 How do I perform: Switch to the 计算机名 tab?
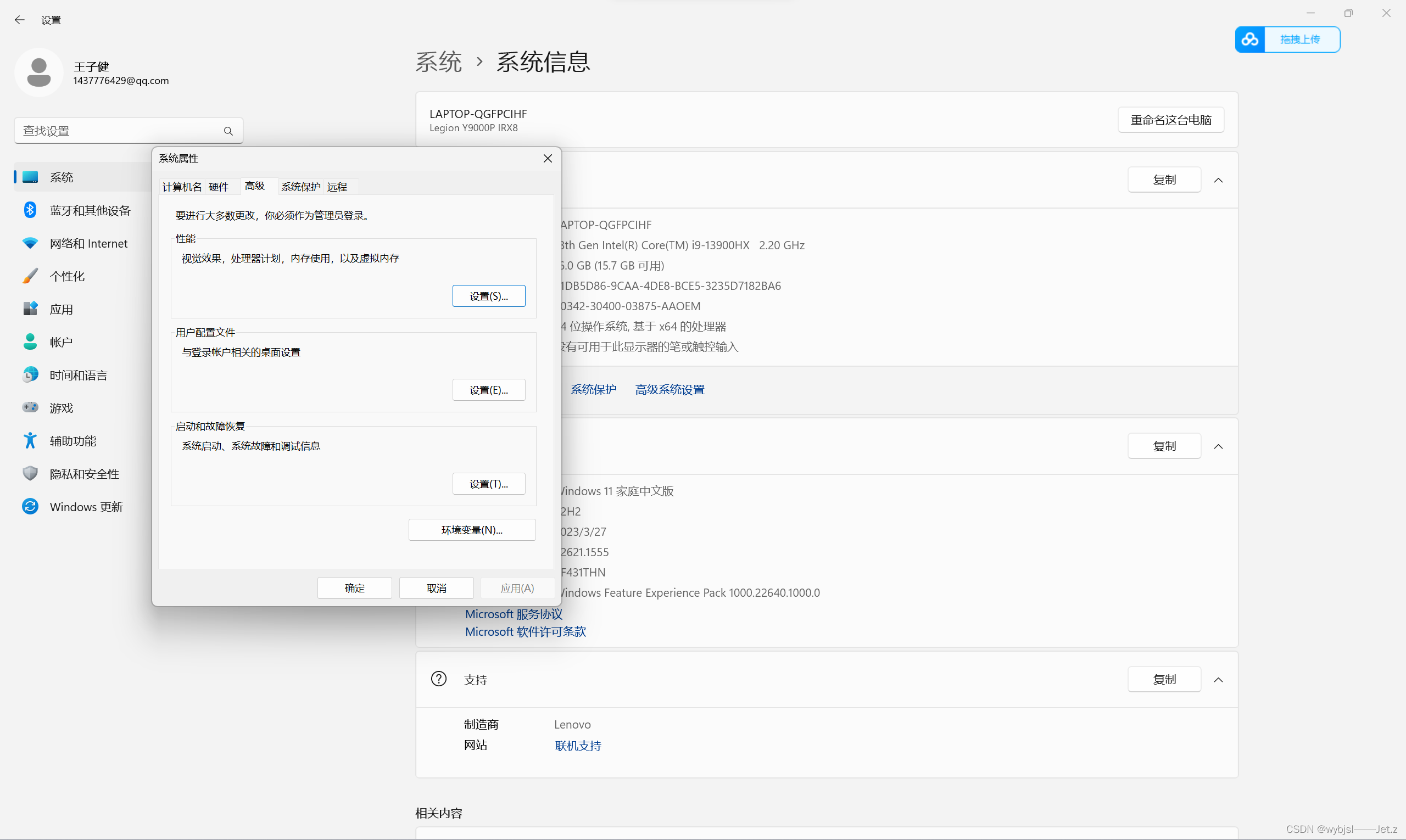182,187
